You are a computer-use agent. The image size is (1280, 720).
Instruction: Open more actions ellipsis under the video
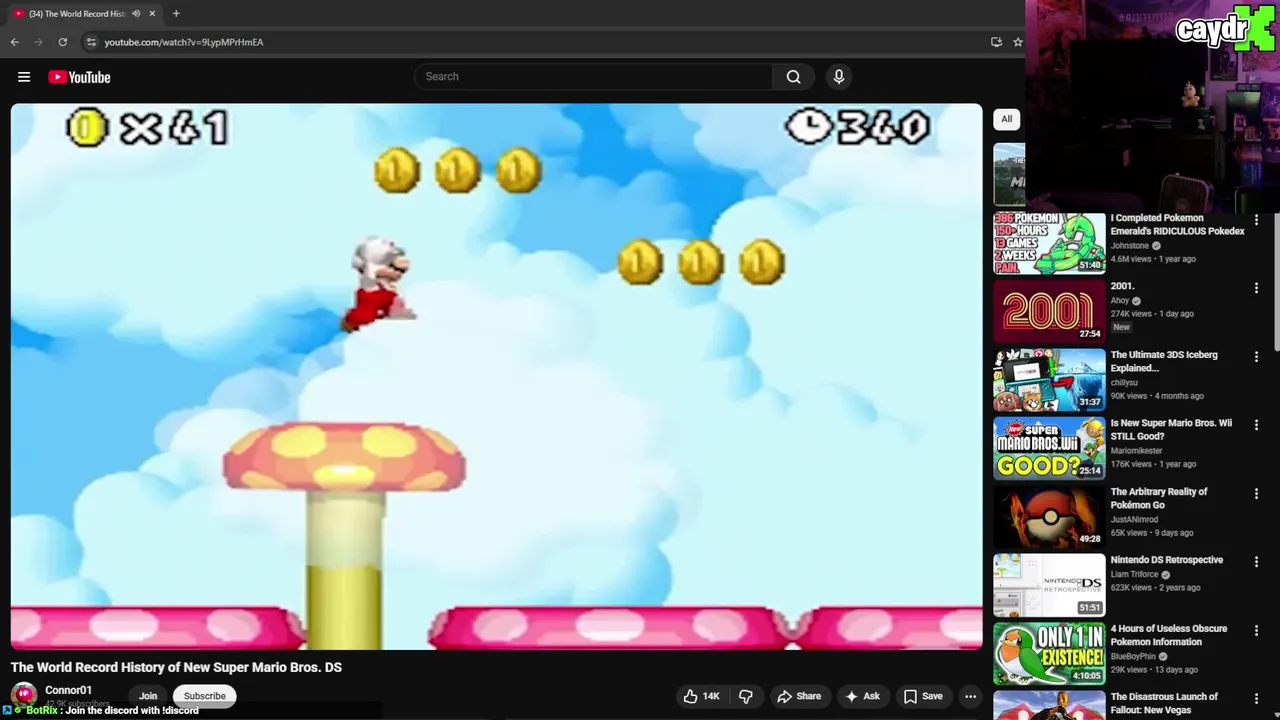(970, 696)
